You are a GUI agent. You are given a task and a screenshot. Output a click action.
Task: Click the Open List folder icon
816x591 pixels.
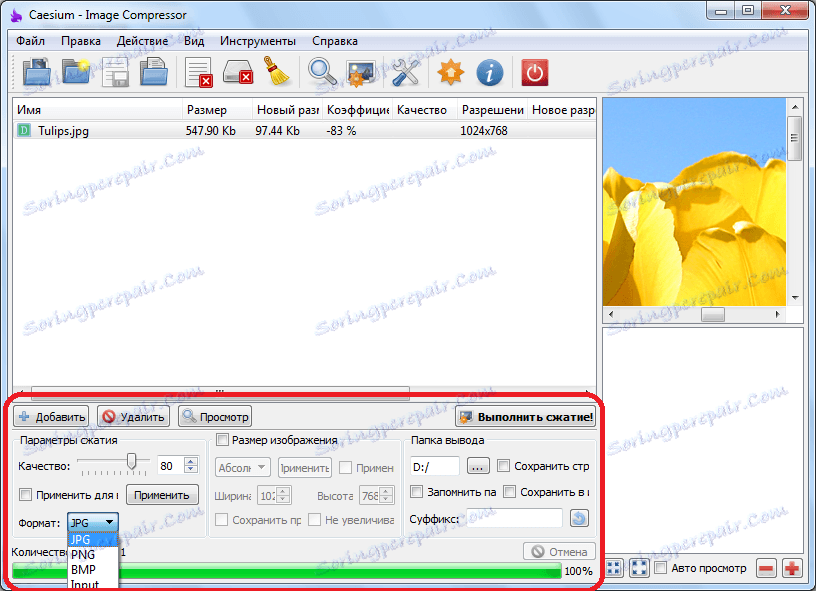[x=154, y=72]
